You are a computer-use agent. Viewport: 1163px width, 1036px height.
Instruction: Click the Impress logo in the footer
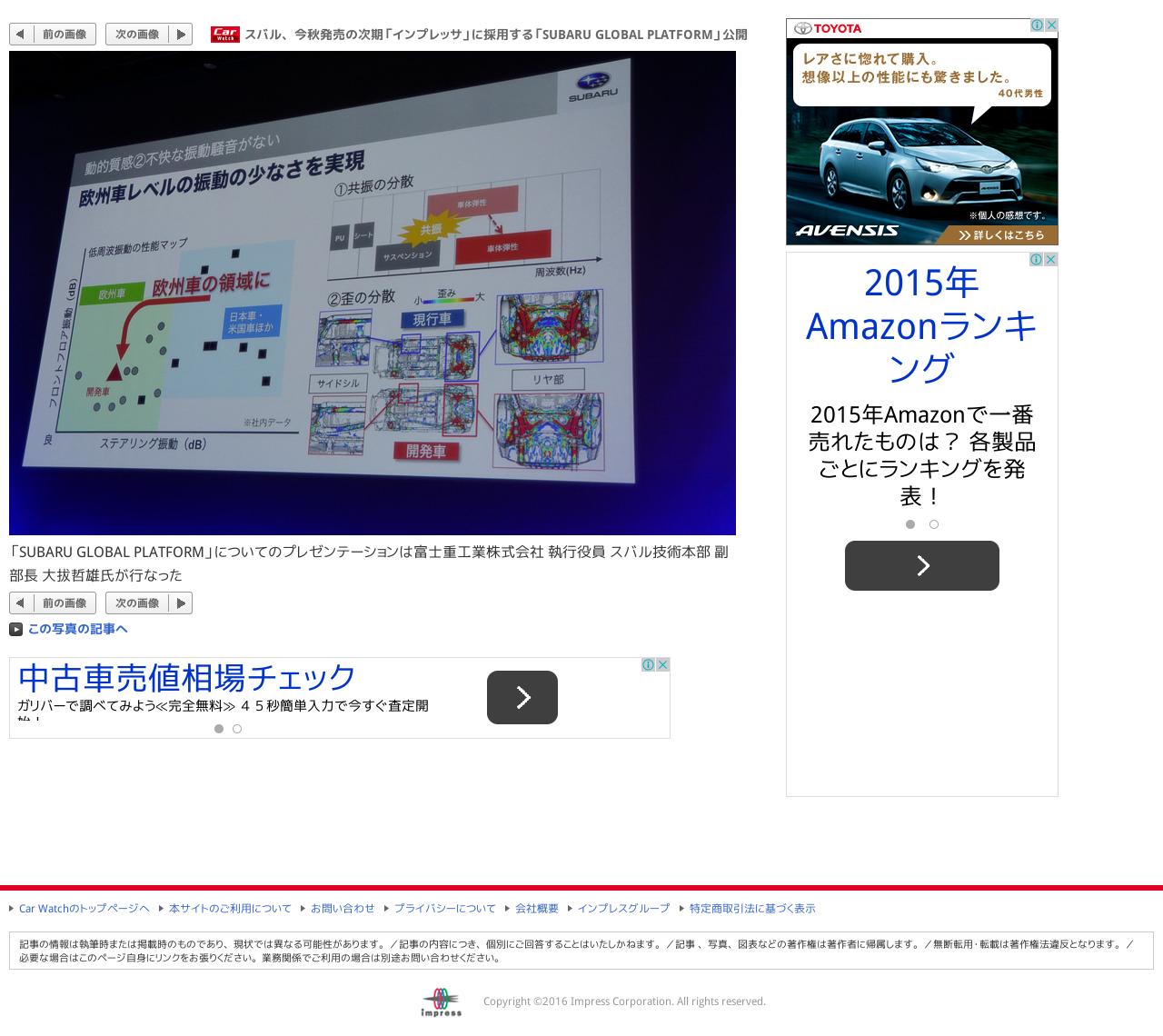click(442, 1002)
